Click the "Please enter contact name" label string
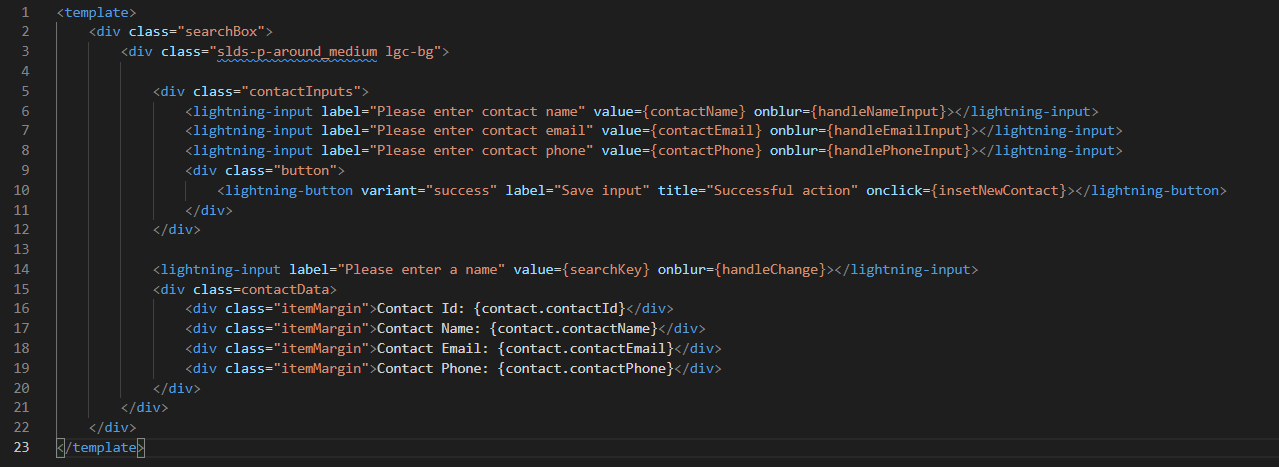Screen dimensions: 1279x467 477,111
